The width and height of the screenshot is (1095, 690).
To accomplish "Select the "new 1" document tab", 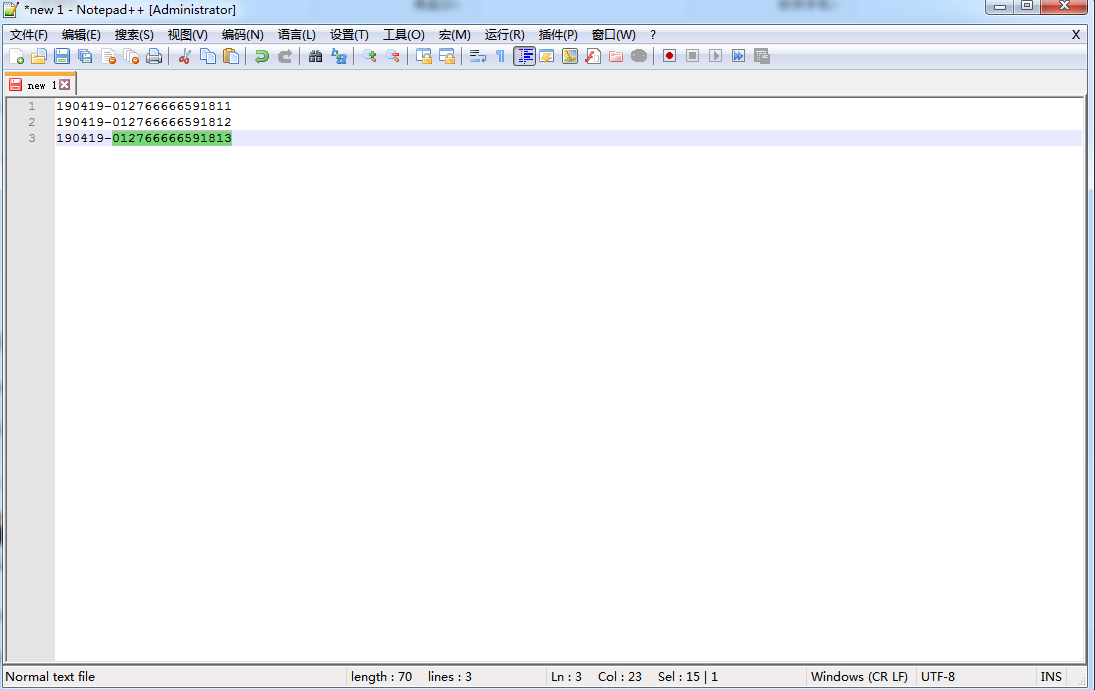I will point(40,85).
